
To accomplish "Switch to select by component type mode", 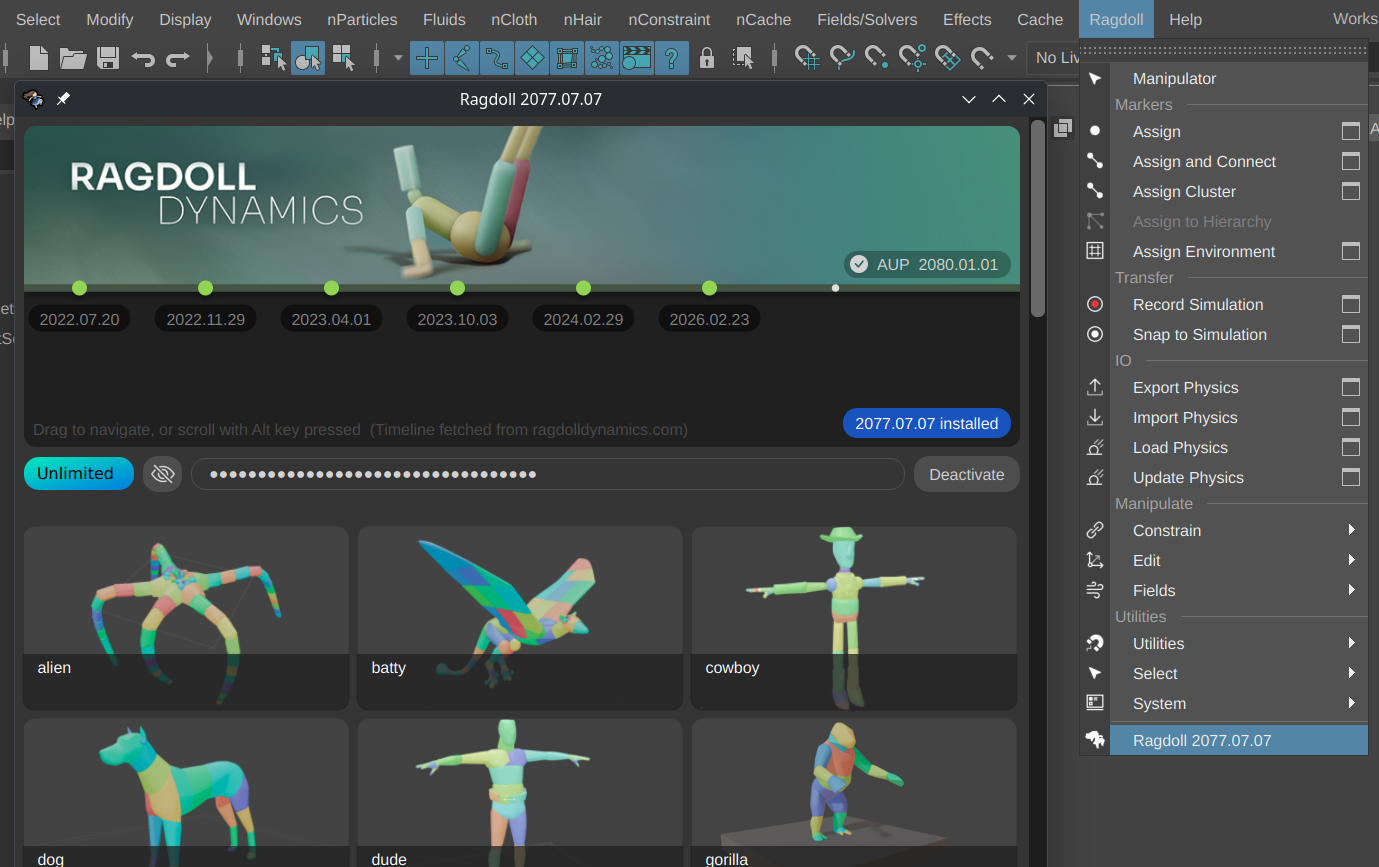I will [x=343, y=58].
